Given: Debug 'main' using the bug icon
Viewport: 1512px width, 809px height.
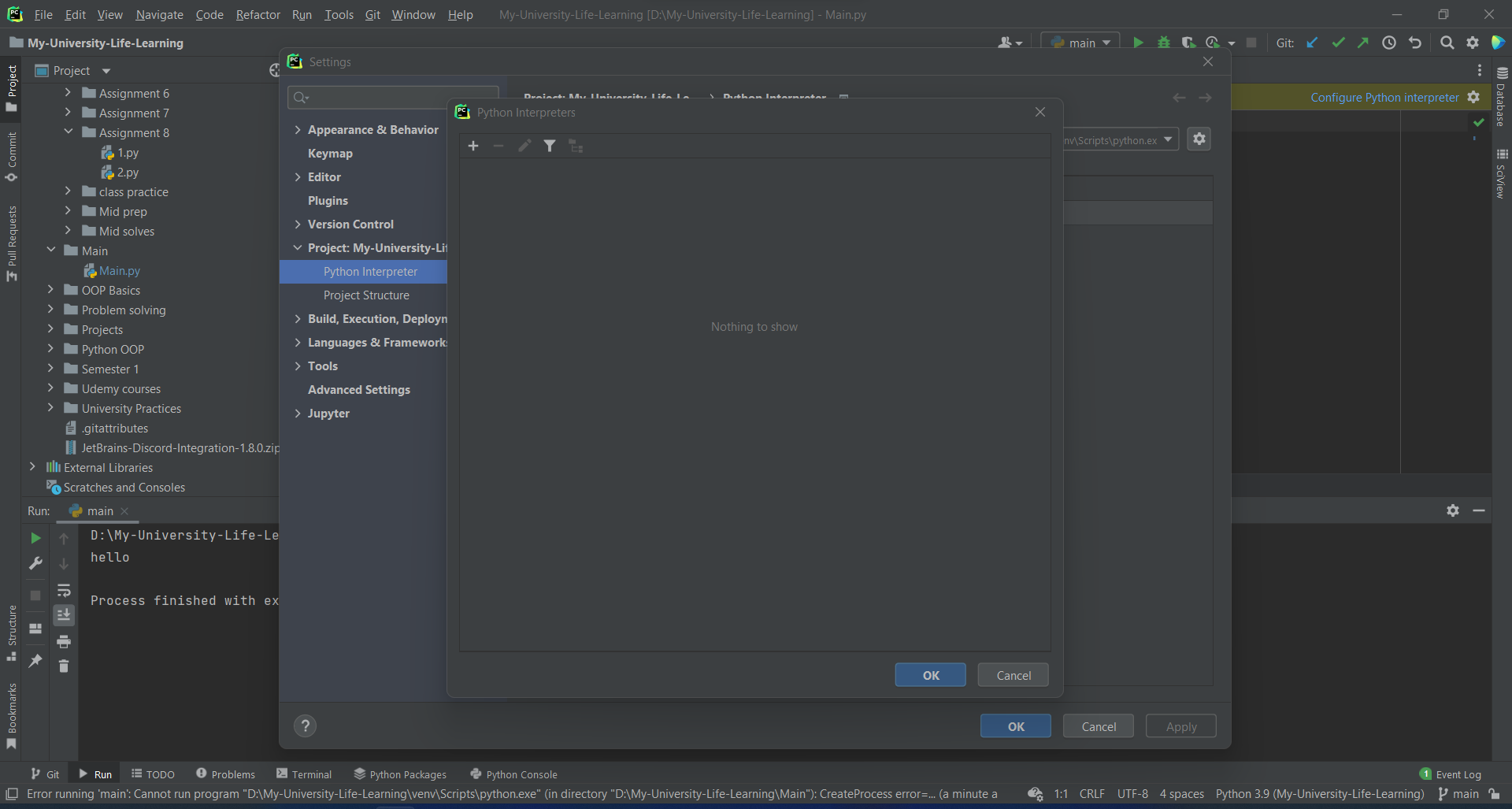Looking at the screenshot, I should 1164,43.
